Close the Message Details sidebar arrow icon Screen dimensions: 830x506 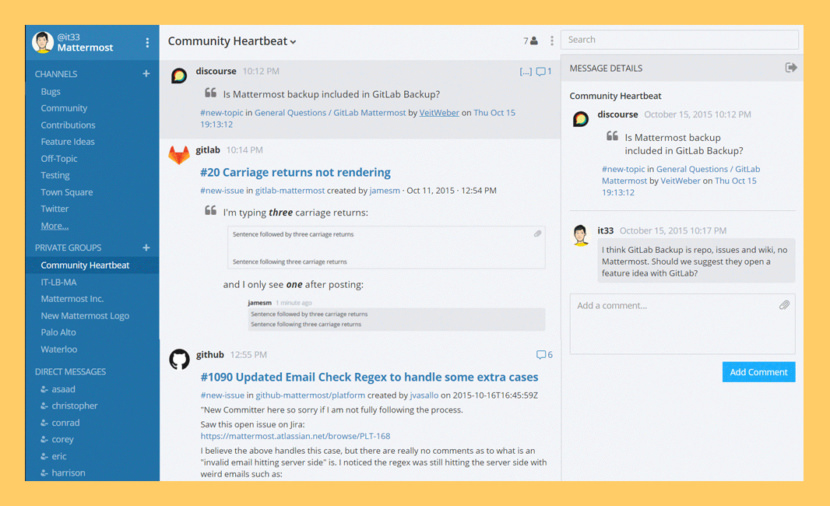[x=791, y=68]
